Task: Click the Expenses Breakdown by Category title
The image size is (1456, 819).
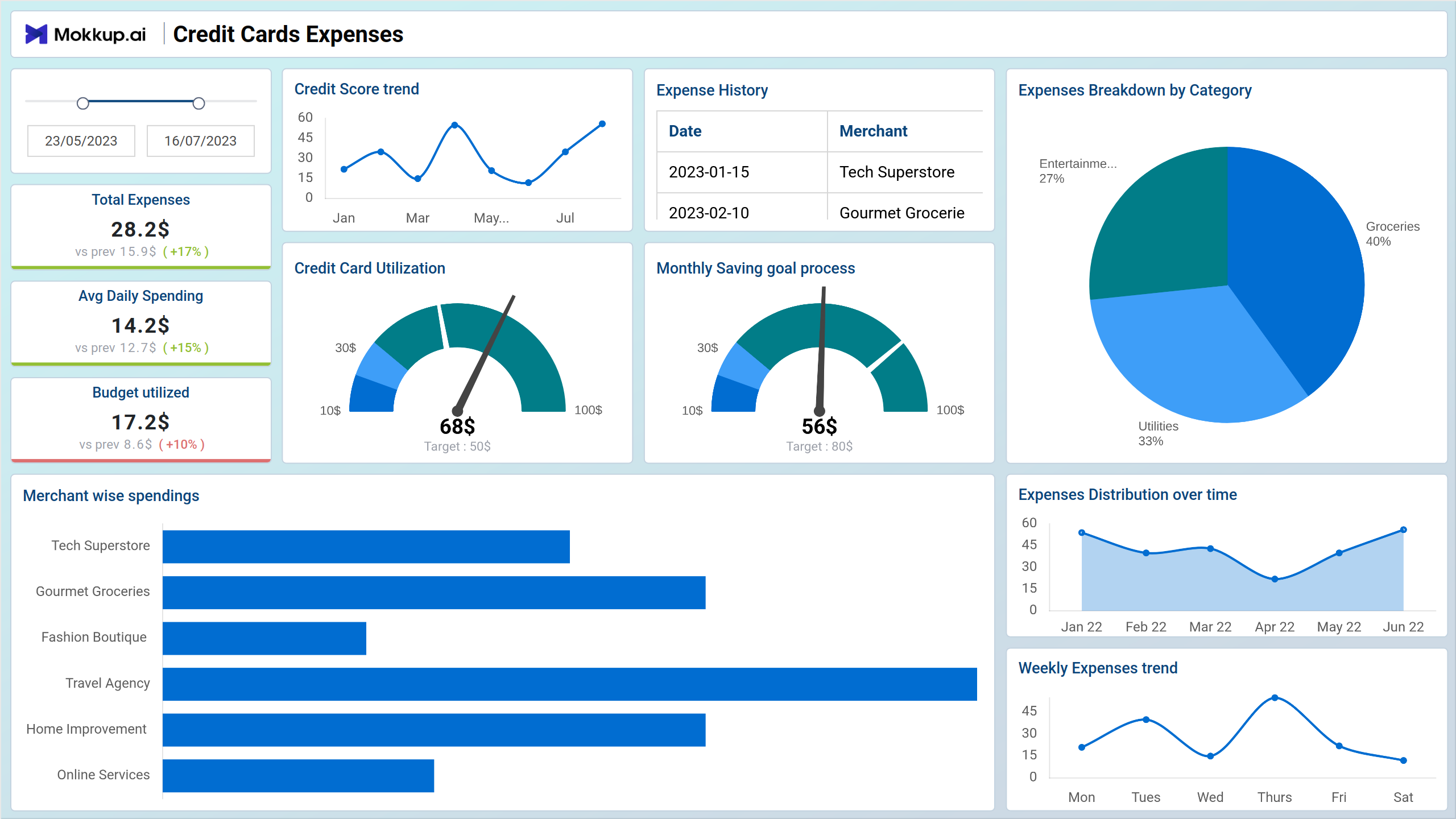Action: tap(1135, 90)
